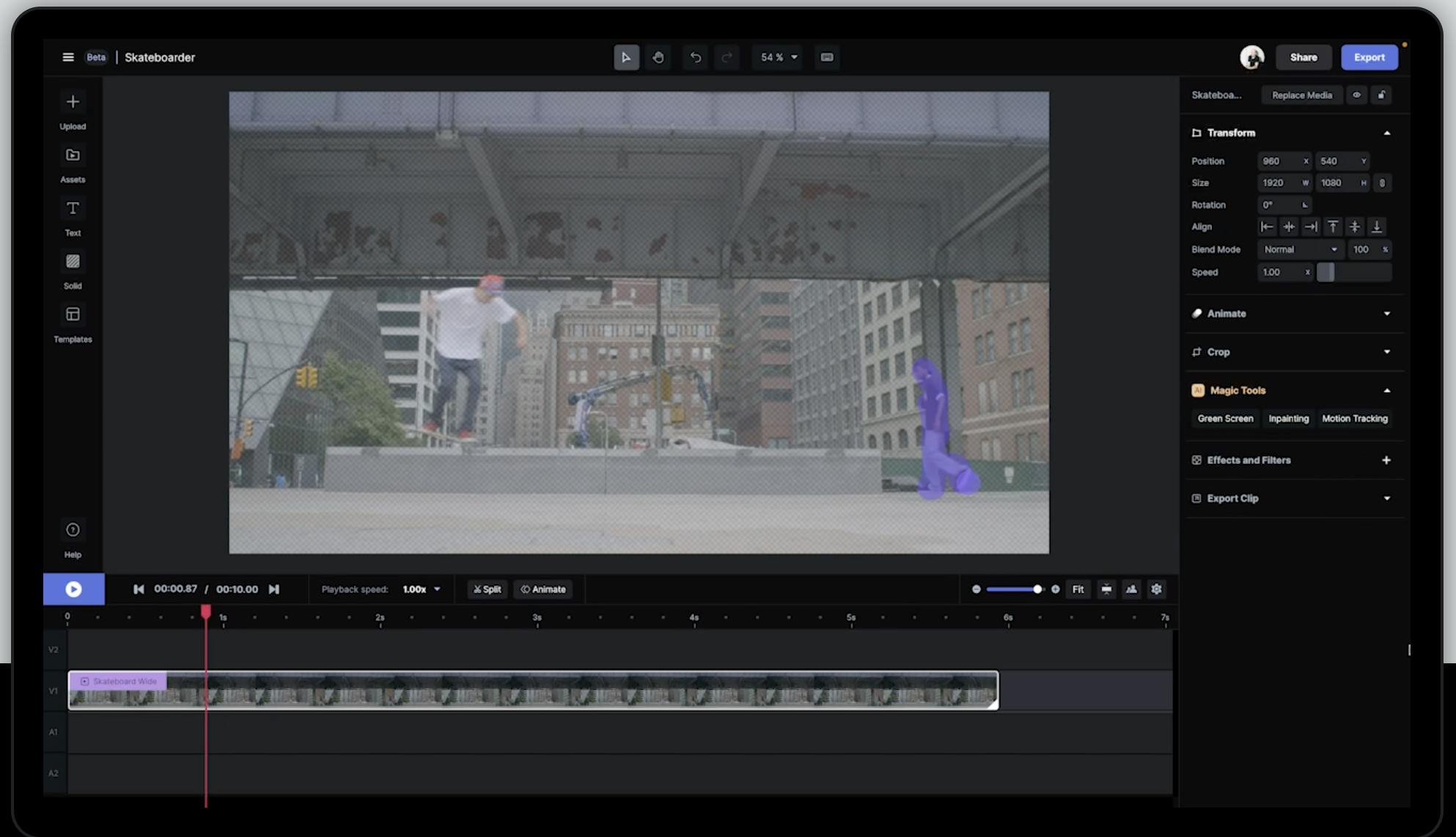
Task: Open the hamburger main menu
Action: pos(68,57)
